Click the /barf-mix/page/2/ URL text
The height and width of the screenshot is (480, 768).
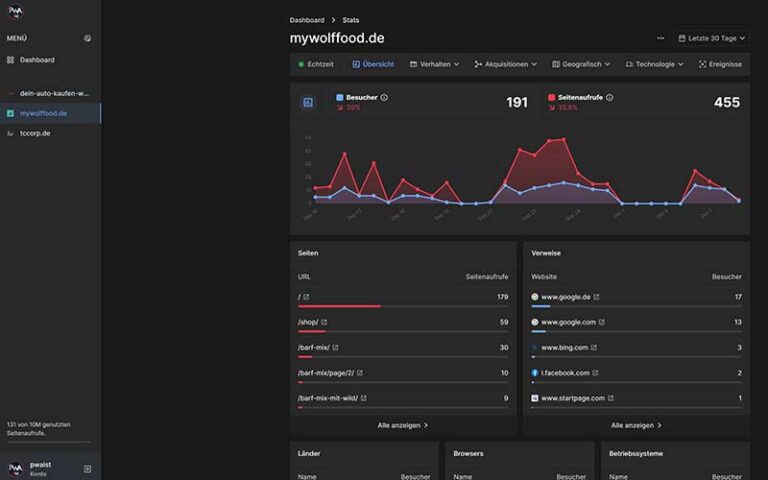pos(326,373)
